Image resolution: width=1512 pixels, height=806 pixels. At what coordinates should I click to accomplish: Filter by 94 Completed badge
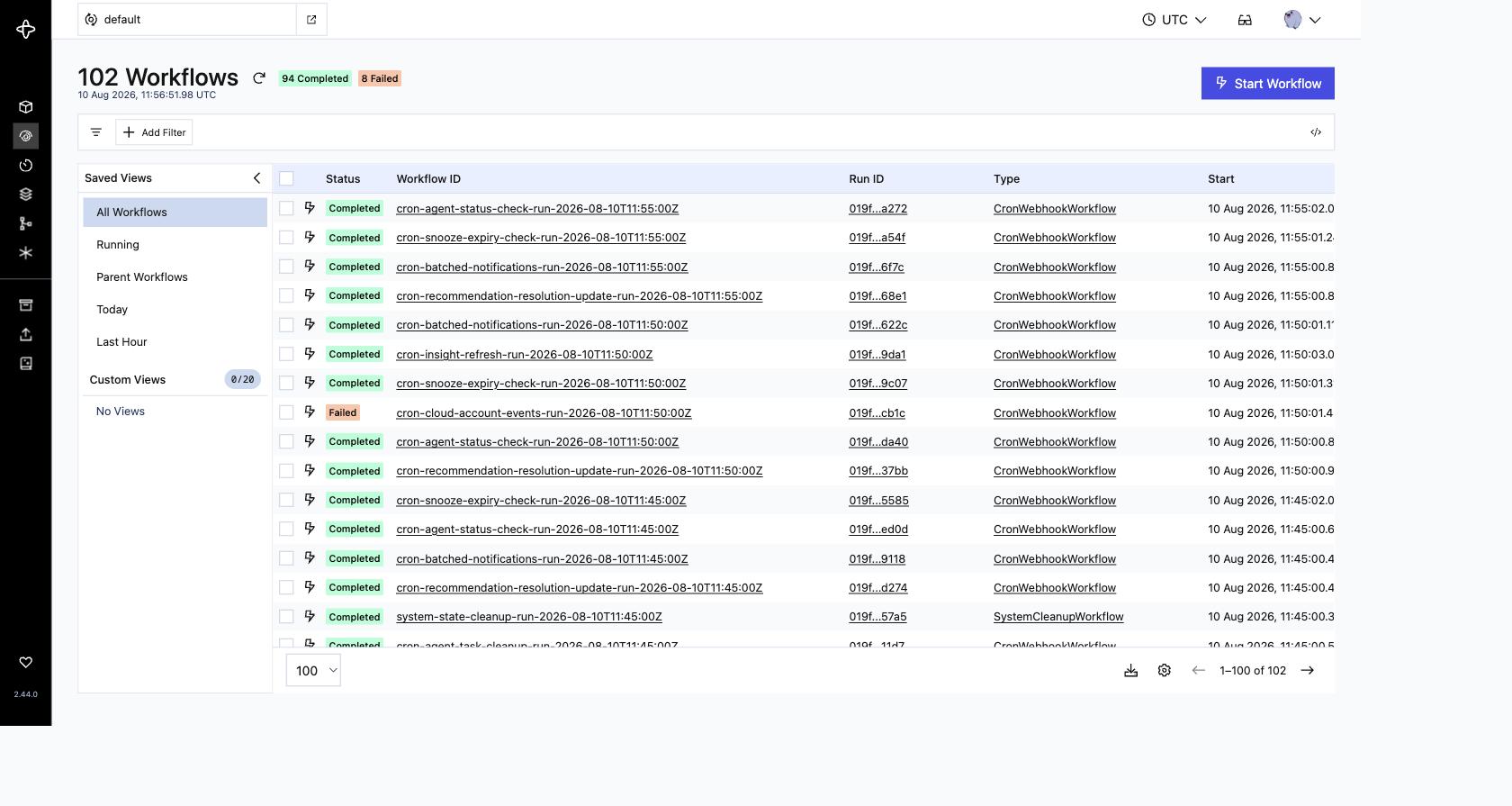click(315, 78)
